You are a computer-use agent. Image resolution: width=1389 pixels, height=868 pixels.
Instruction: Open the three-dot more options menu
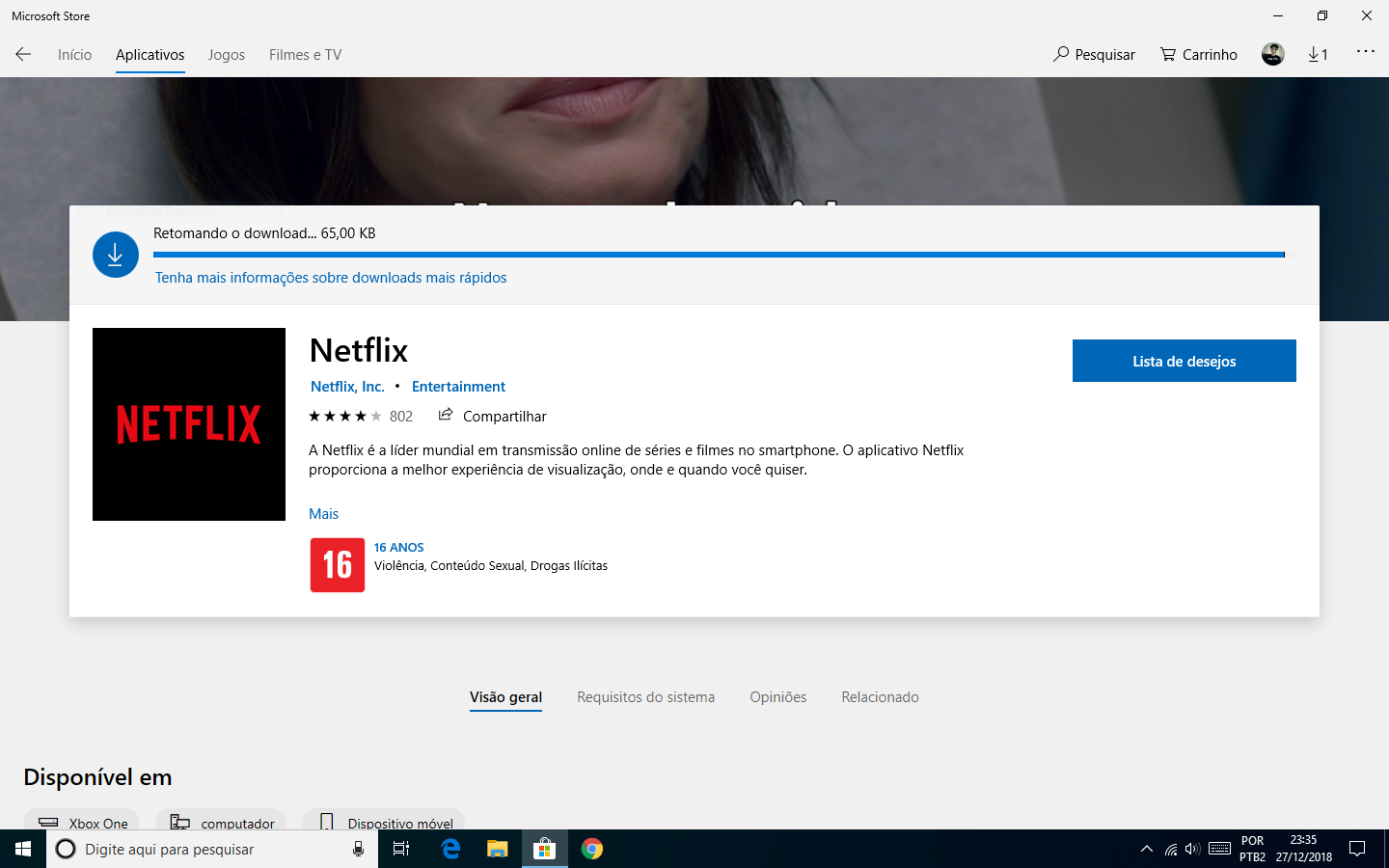pos(1366,52)
